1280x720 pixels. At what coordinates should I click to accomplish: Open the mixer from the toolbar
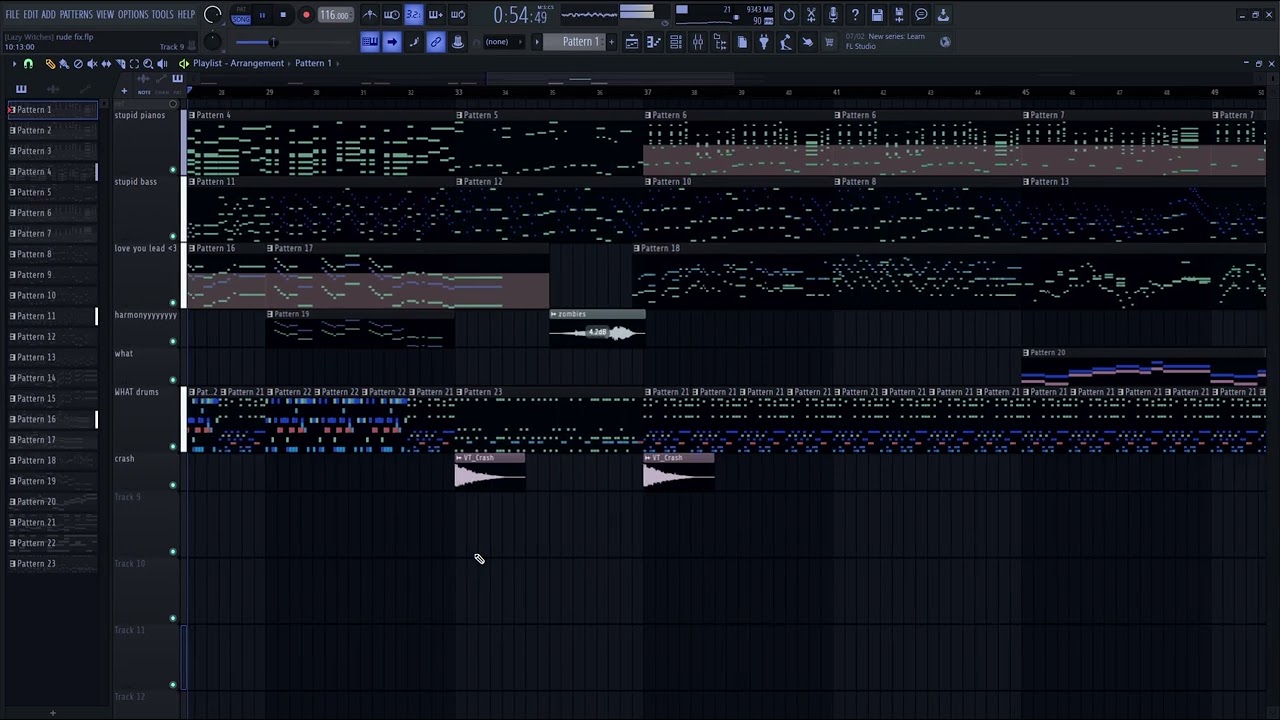[698, 42]
